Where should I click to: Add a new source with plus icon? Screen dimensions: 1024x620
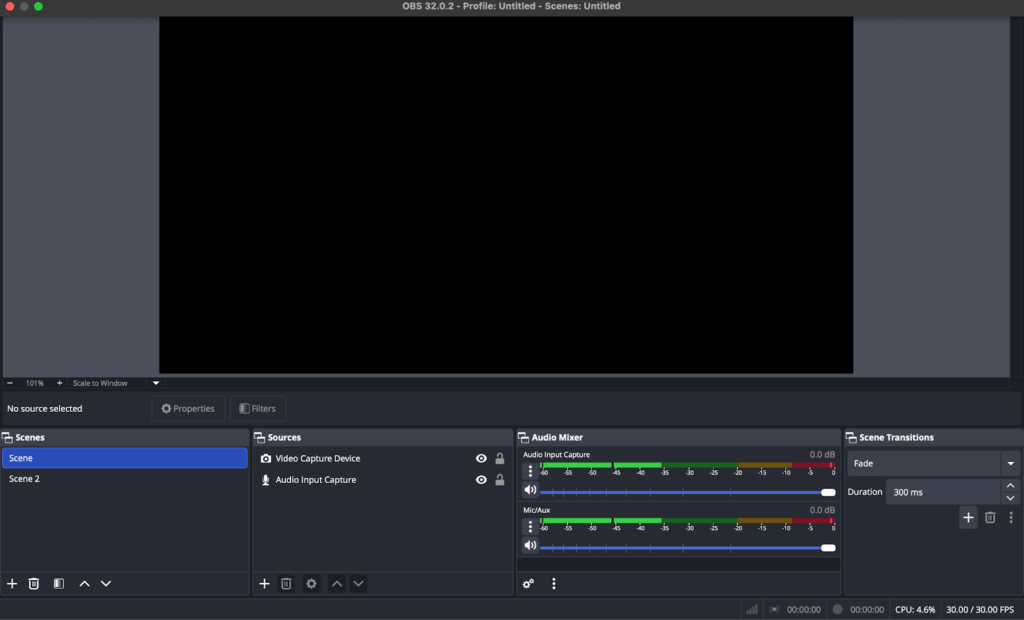264,584
